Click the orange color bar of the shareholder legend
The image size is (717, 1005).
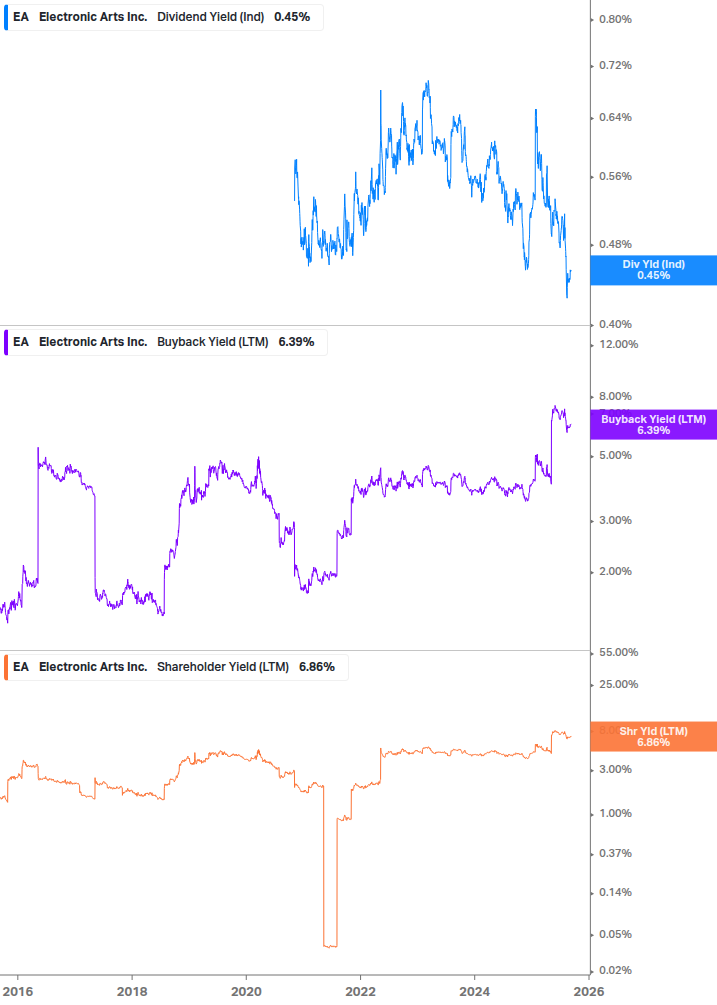(6, 667)
